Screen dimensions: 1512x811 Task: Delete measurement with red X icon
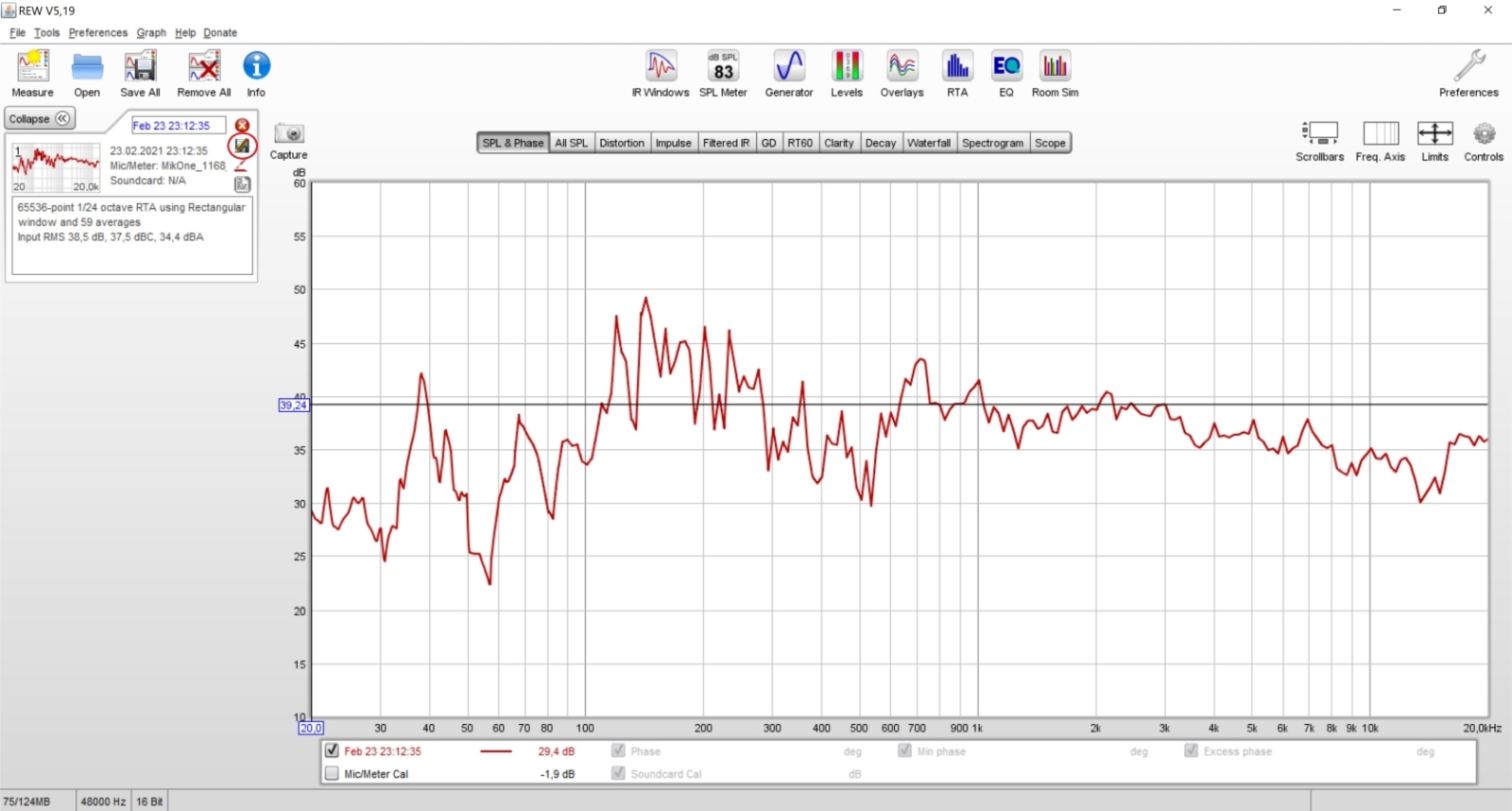tap(243, 126)
